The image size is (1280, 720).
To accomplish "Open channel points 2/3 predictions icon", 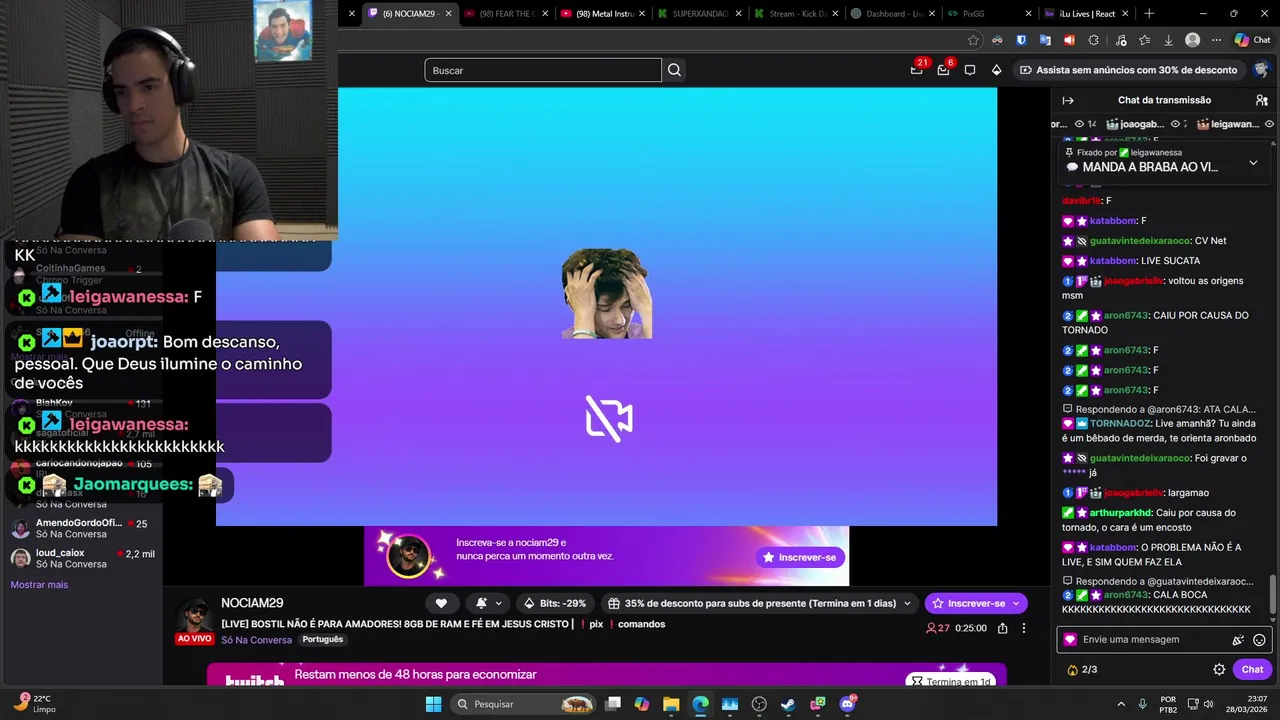I will click(1082, 670).
